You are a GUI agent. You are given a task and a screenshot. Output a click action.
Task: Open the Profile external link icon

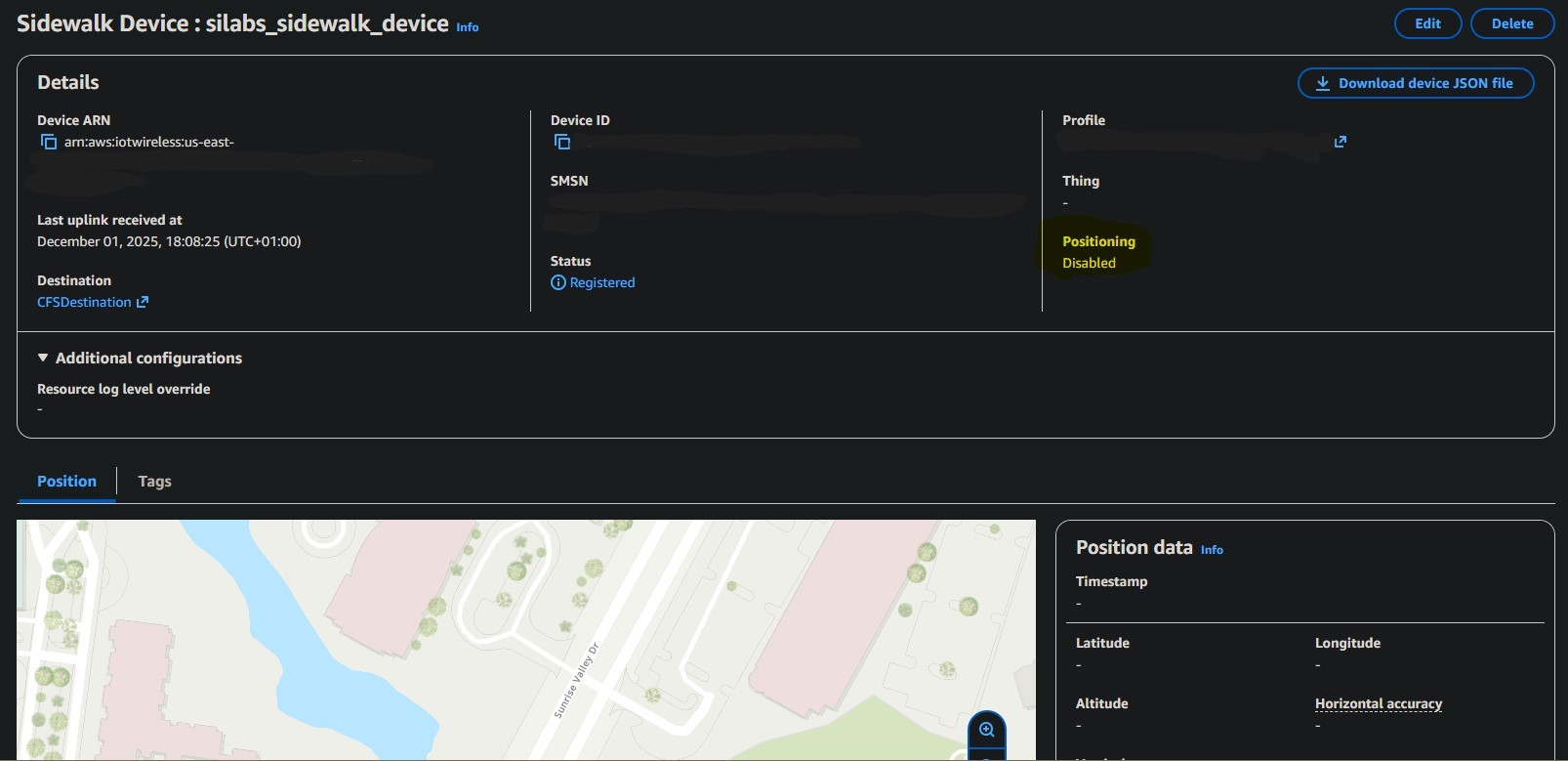click(1341, 142)
